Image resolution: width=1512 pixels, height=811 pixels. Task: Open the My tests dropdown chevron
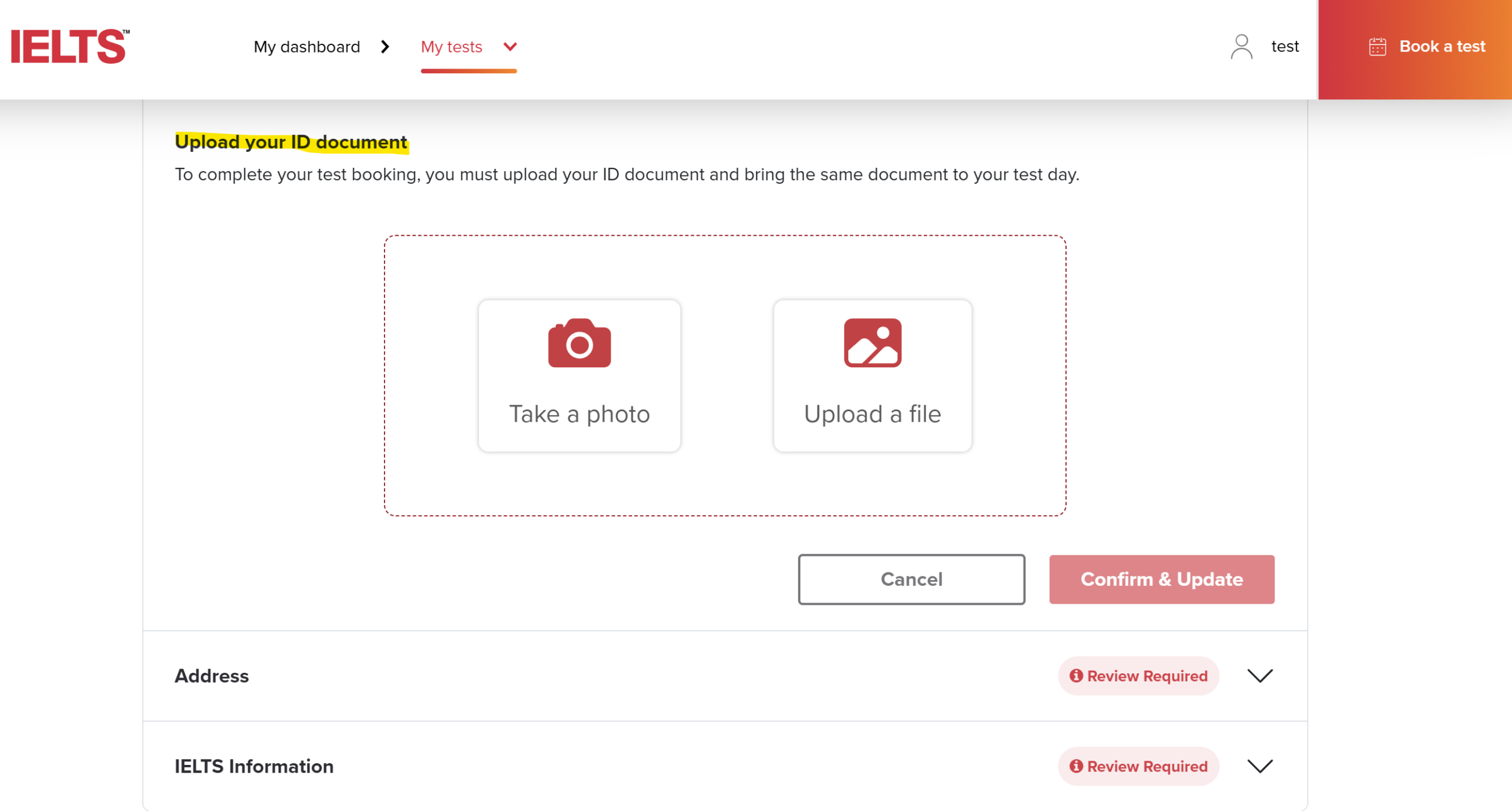(x=510, y=47)
